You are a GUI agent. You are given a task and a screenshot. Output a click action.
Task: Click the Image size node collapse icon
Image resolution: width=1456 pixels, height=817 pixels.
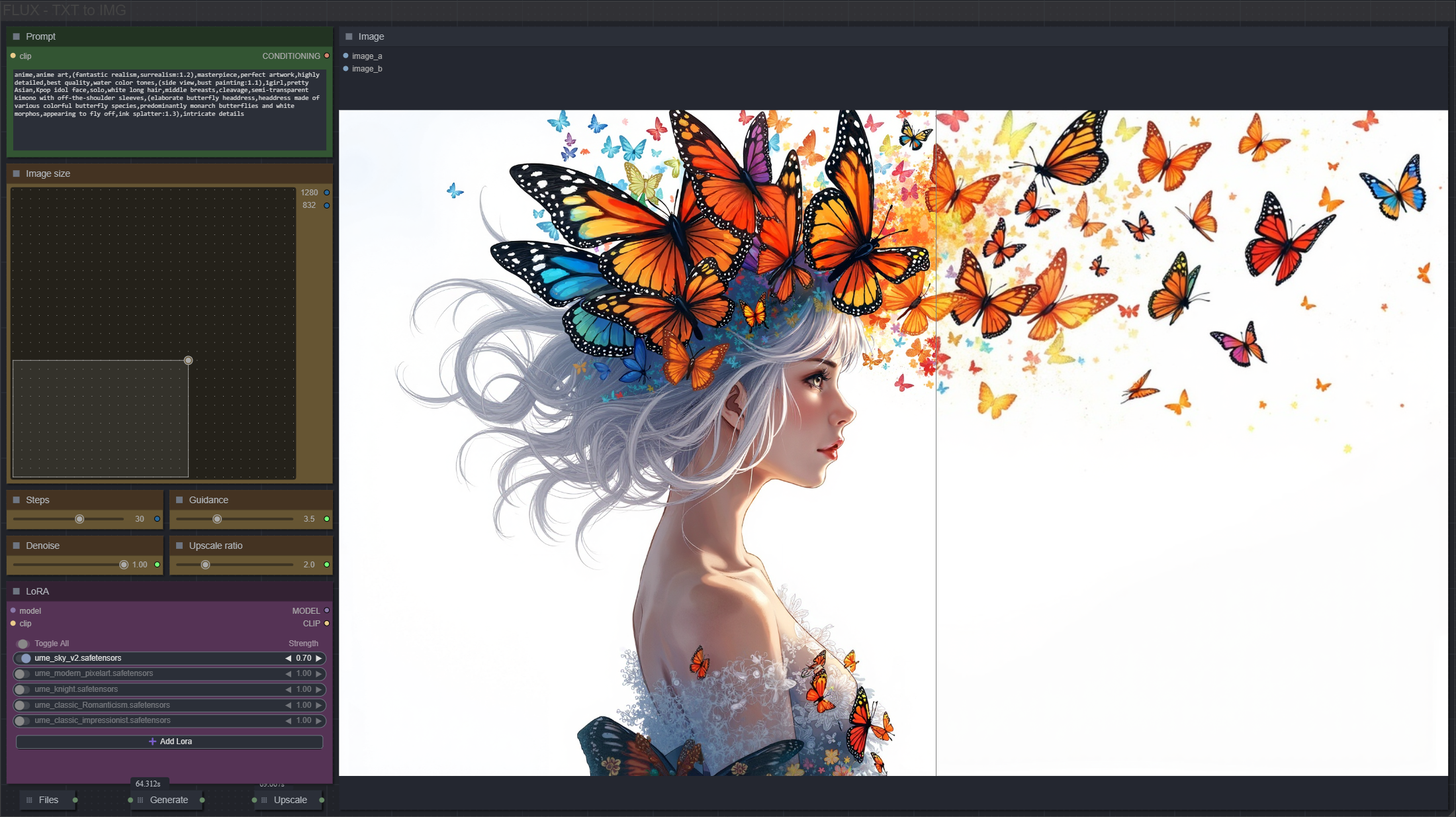[17, 173]
